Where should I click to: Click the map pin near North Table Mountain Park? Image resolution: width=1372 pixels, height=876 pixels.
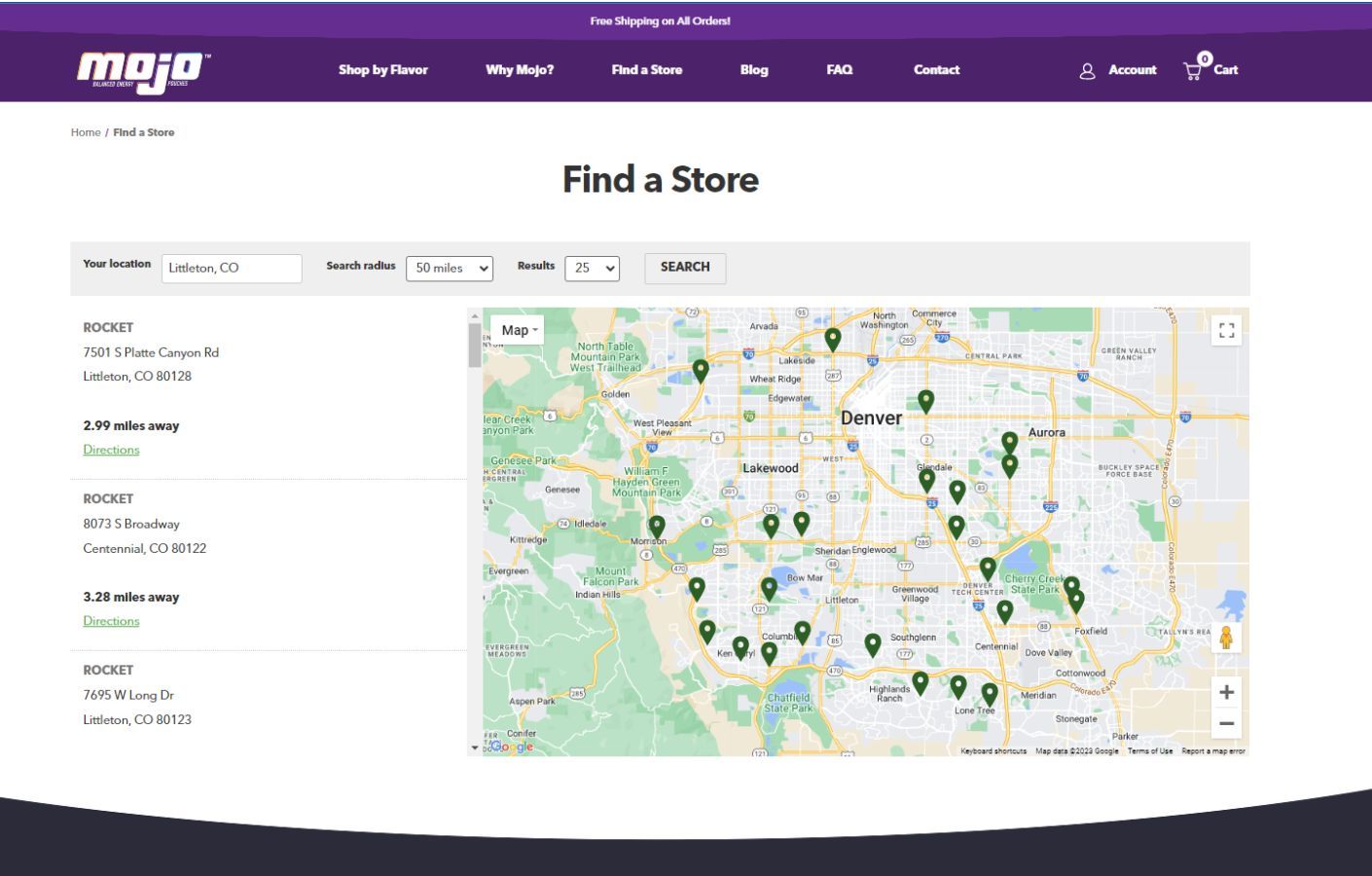tap(701, 371)
